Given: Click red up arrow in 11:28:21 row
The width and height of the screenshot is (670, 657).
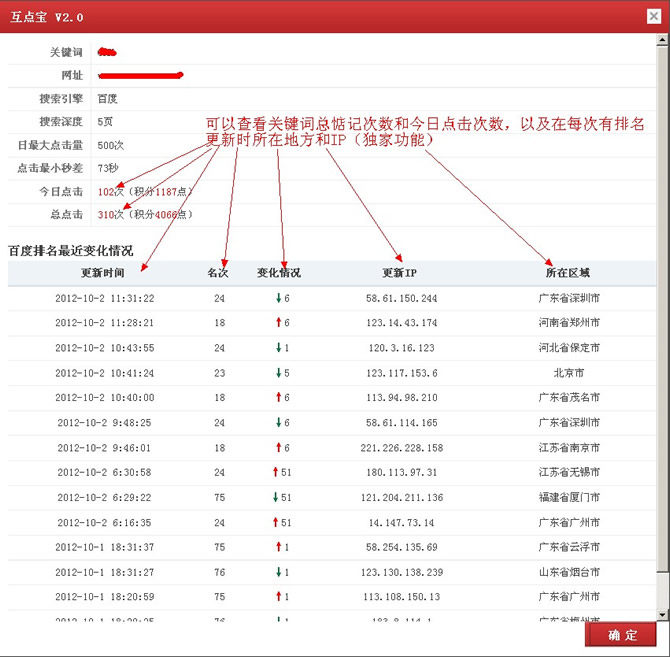Looking at the screenshot, I should [x=278, y=323].
